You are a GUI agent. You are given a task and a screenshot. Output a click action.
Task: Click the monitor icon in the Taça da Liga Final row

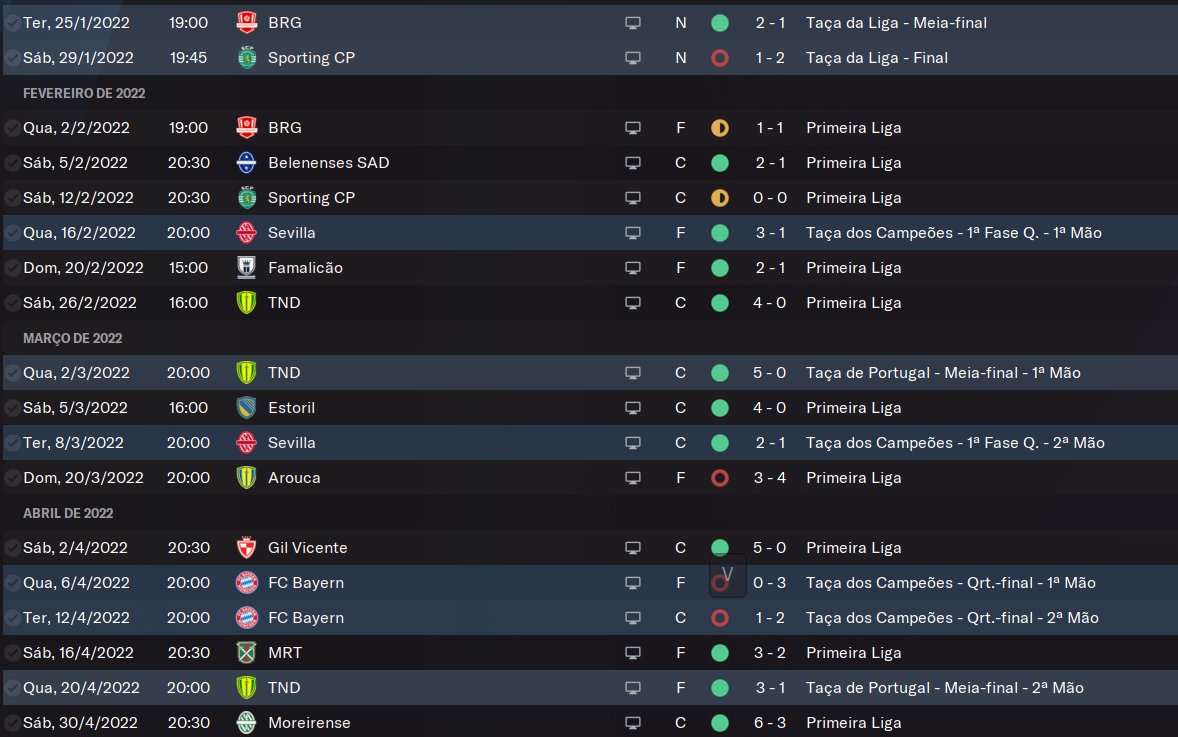tap(632, 58)
